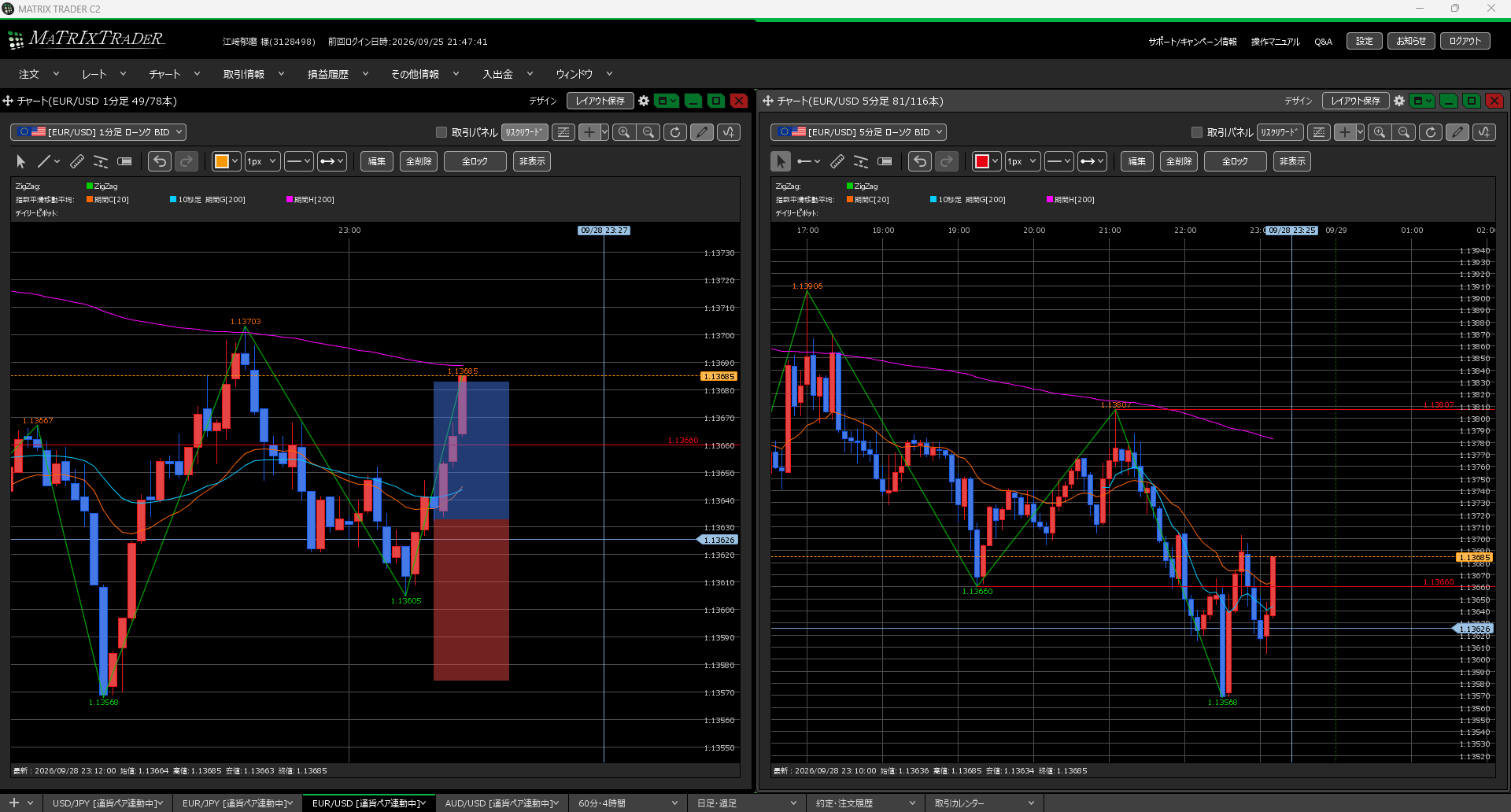The image size is (1511, 812).
Task: Toggle リスクリワード in the 5分足 chart
Action: [1280, 132]
